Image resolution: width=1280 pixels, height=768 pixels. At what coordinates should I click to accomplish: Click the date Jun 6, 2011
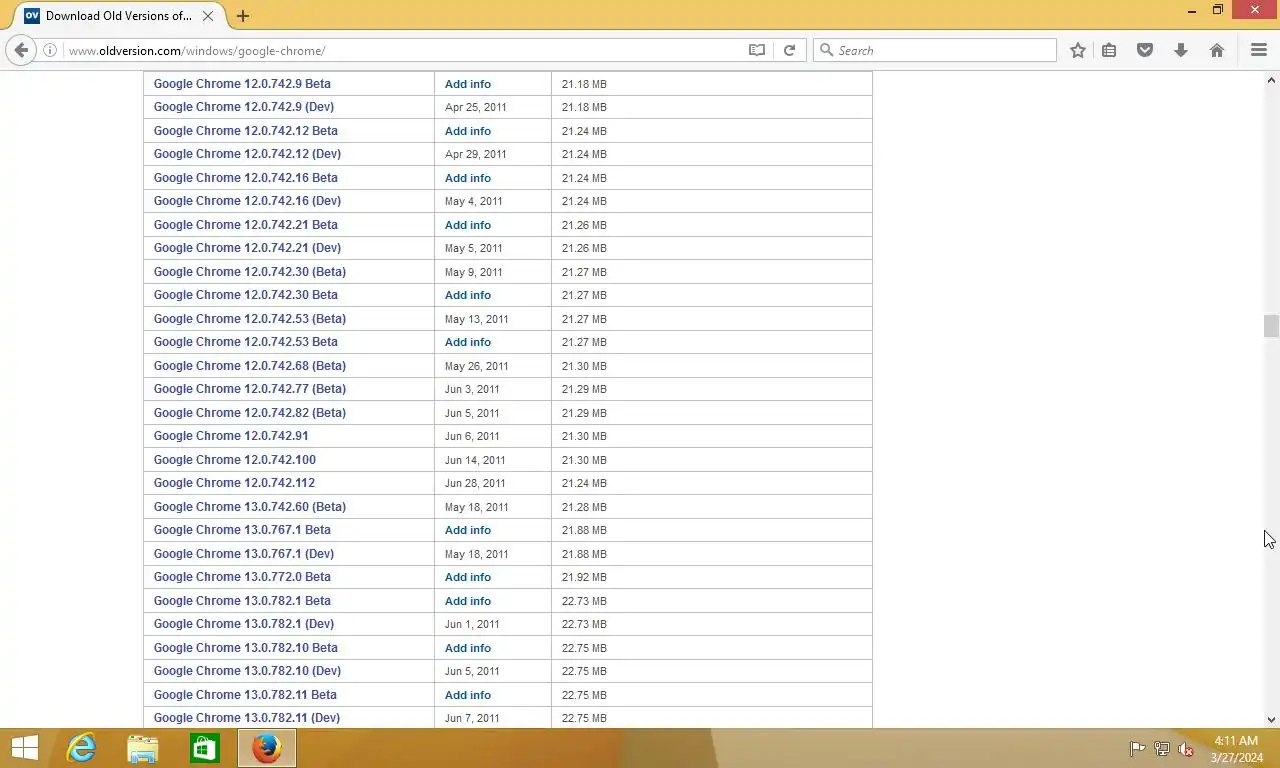tap(472, 436)
